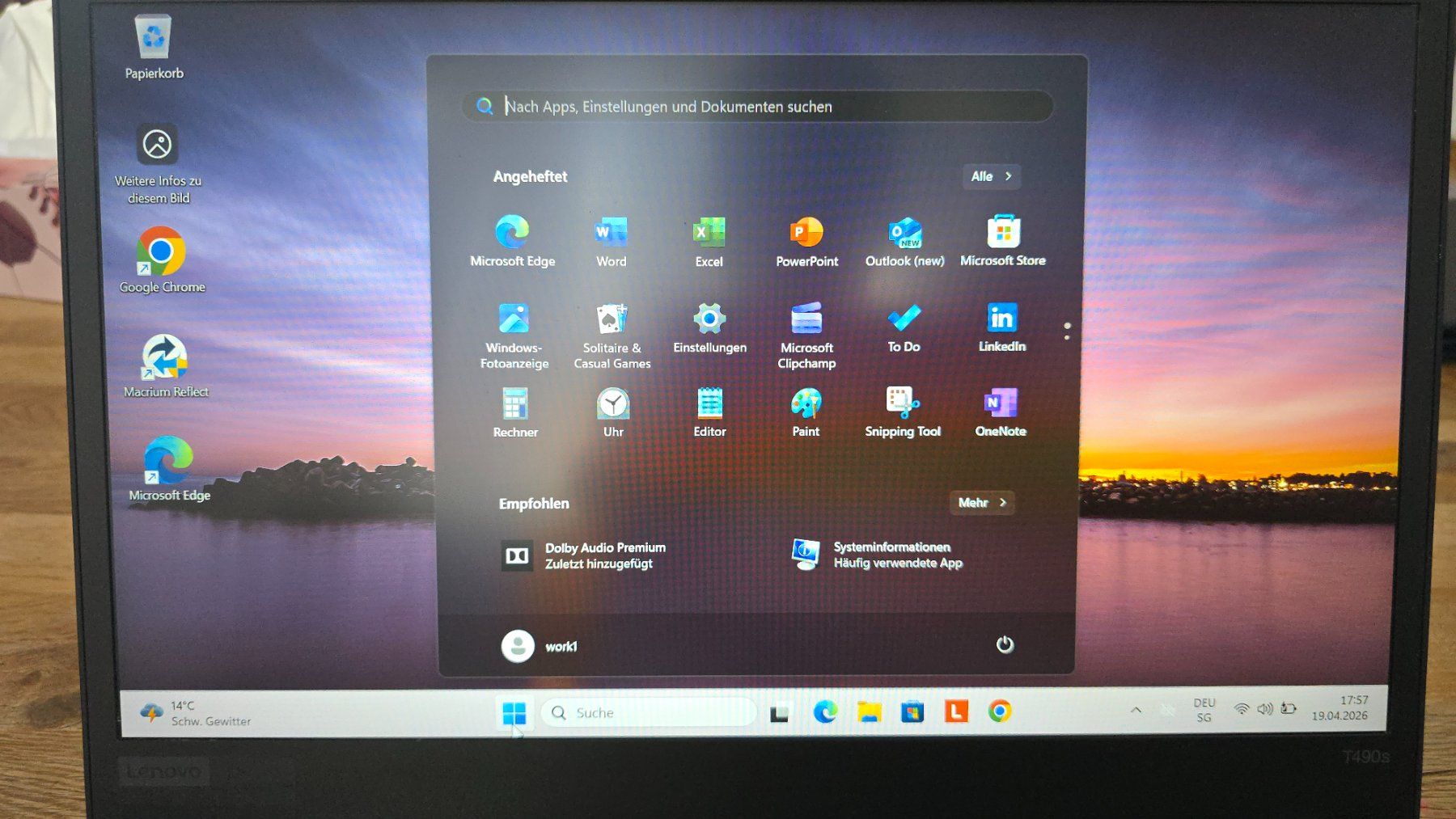Focus the Start menu search field
Image resolution: width=1456 pixels, height=819 pixels.
758,106
